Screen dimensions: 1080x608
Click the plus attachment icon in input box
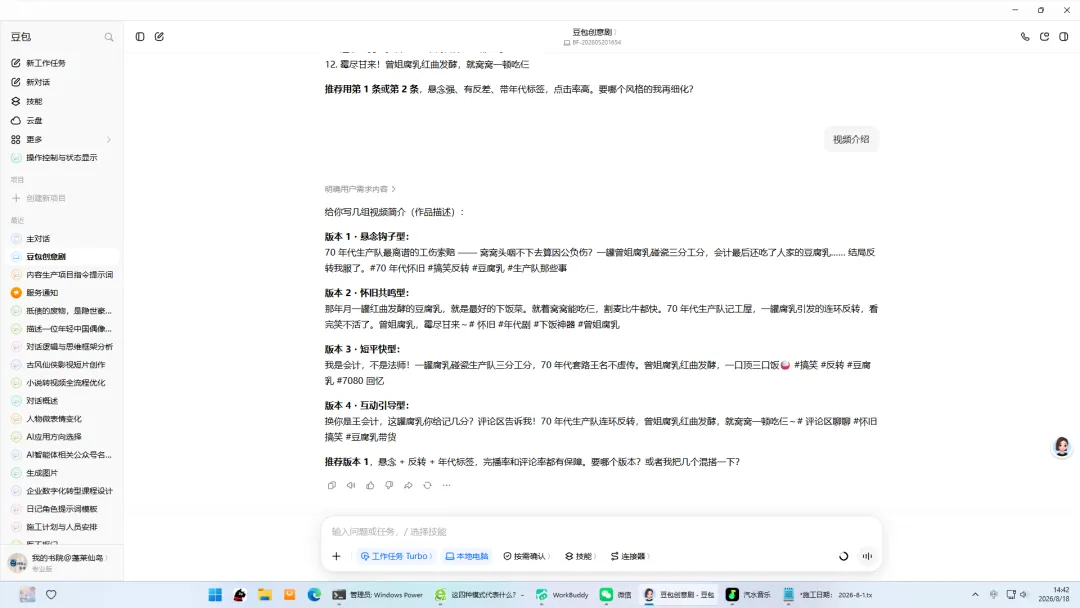point(336,556)
